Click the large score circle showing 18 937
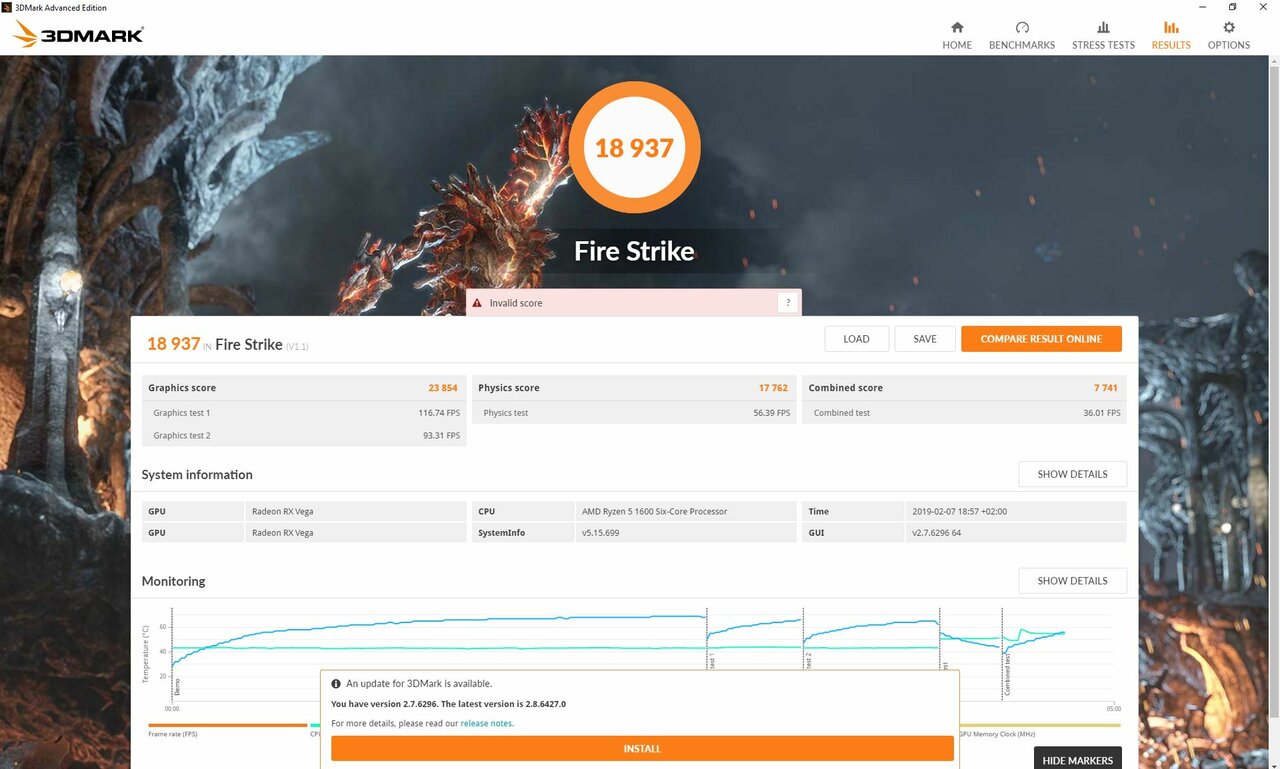The height and width of the screenshot is (769, 1280). click(634, 148)
